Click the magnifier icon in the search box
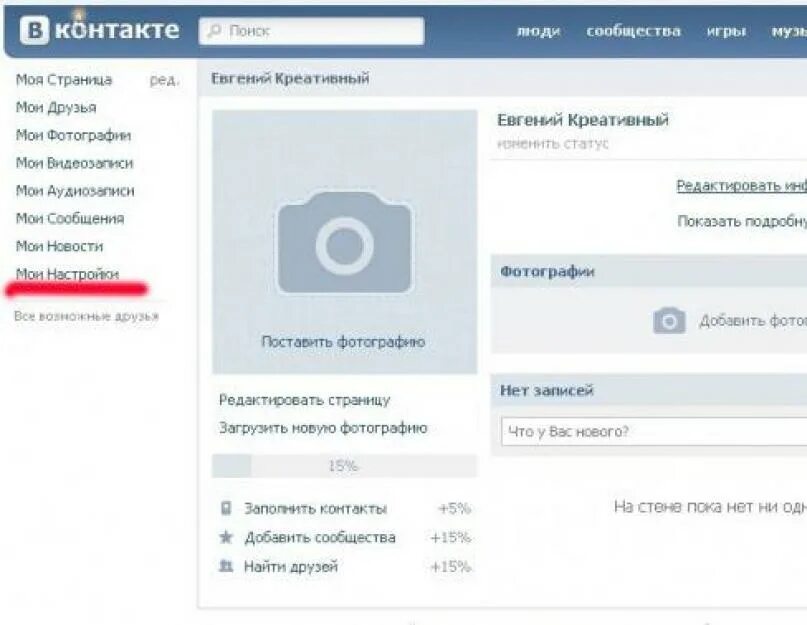Viewport: 807px width, 625px height. [x=214, y=31]
